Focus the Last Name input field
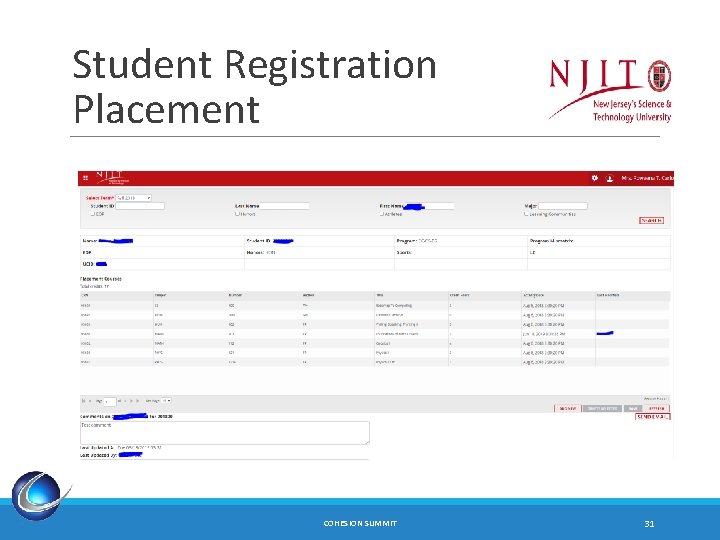 pyautogui.click(x=285, y=206)
